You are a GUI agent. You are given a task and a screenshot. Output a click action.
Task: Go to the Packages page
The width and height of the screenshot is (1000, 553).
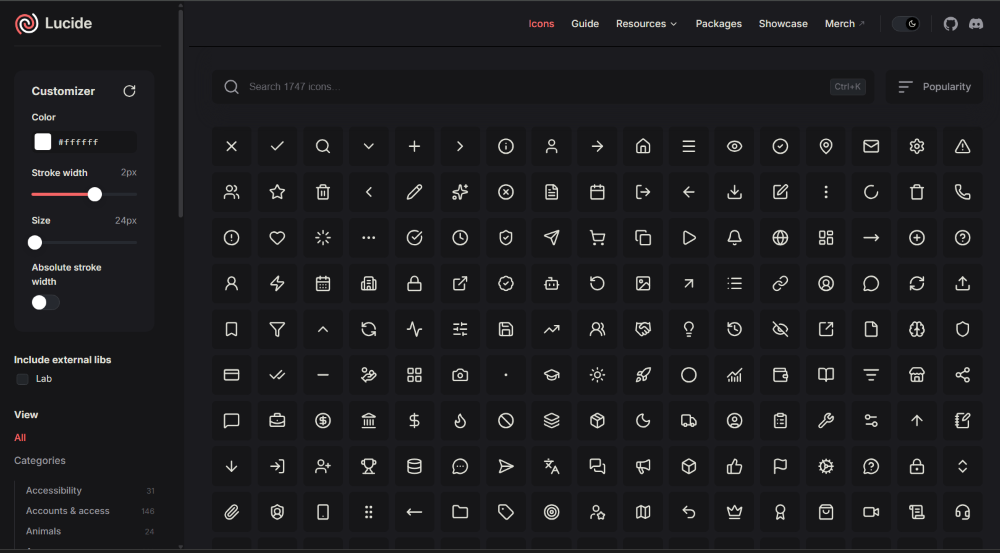(718, 24)
